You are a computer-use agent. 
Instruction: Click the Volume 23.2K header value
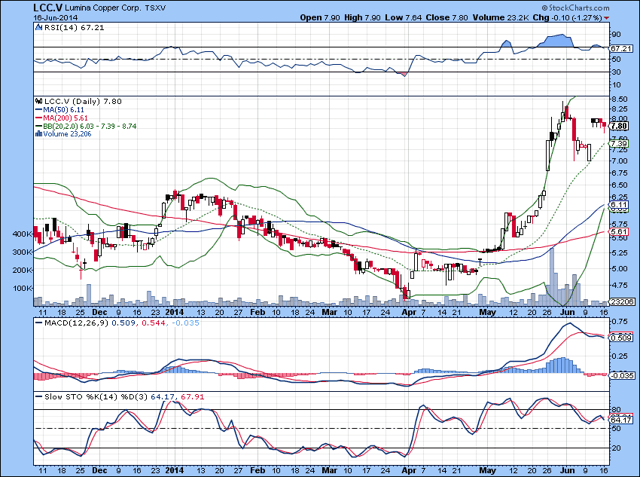501,18
